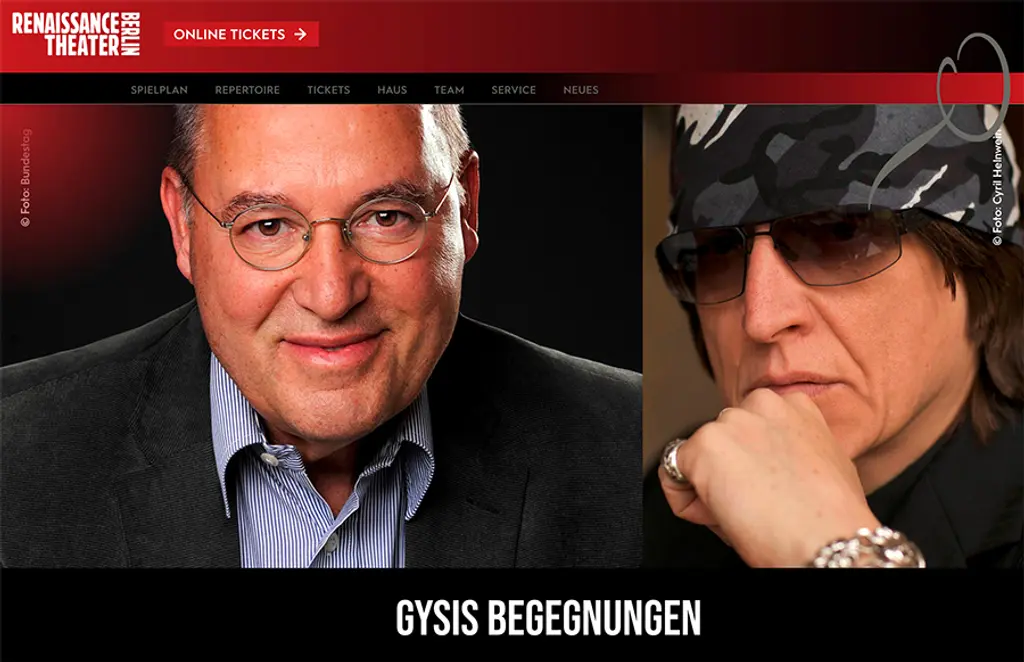Click the arrow icon inside Online Tickets
1024x662 pixels.
(x=300, y=34)
